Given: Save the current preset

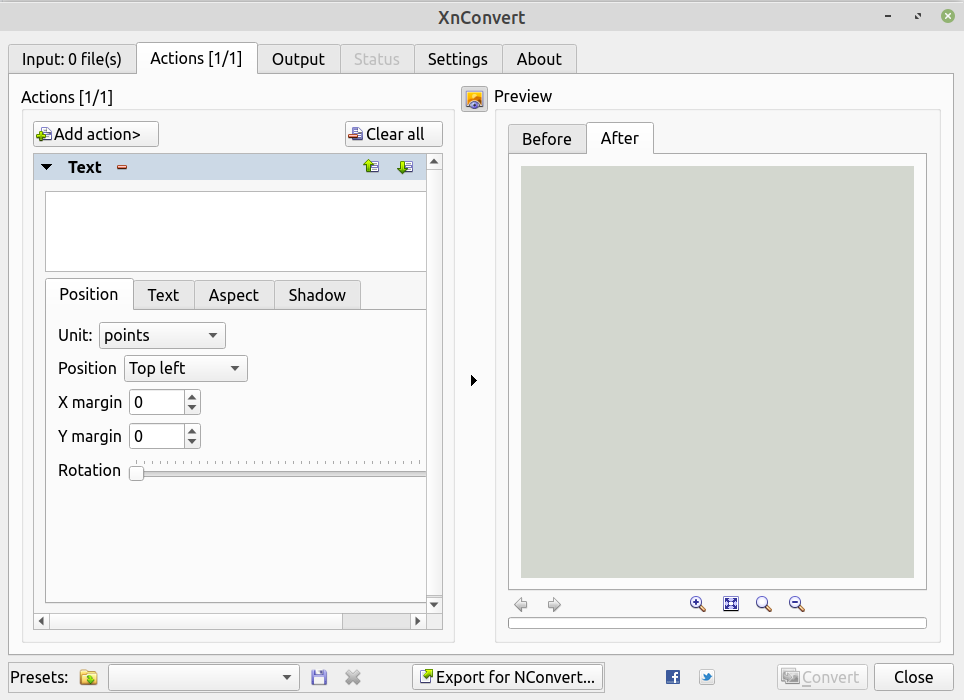Looking at the screenshot, I should (x=319, y=677).
